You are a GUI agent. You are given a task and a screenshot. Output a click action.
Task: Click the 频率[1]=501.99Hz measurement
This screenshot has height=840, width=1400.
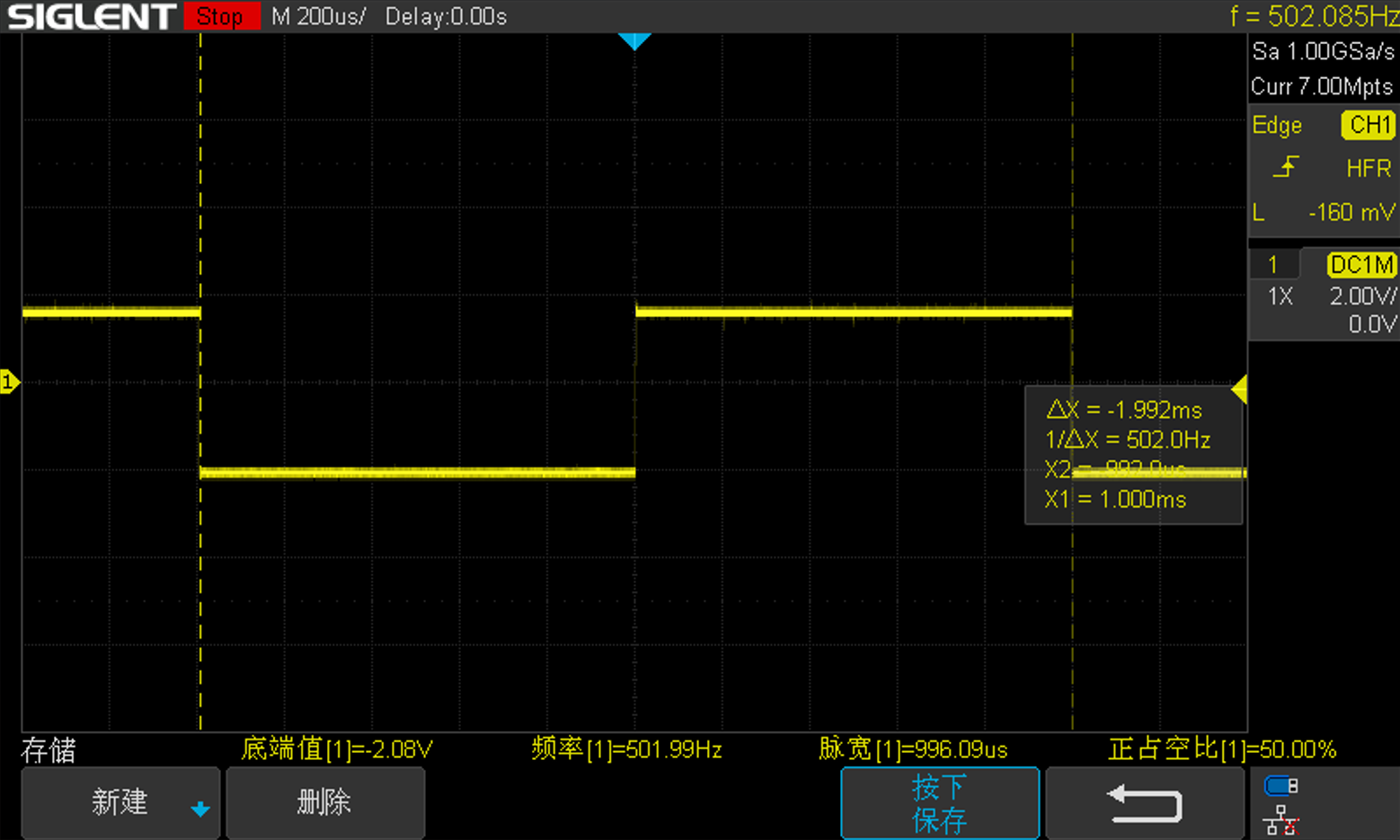coord(626,748)
